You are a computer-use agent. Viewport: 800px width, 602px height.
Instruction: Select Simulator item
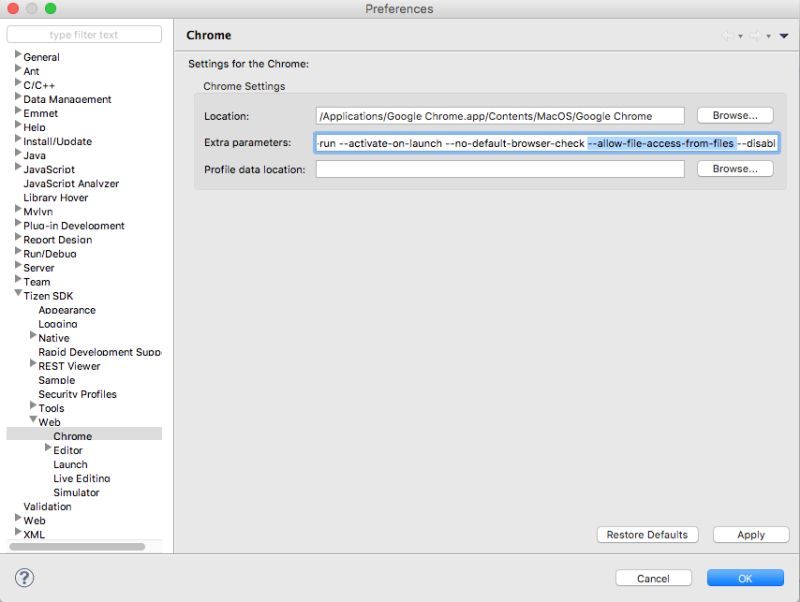(76, 492)
